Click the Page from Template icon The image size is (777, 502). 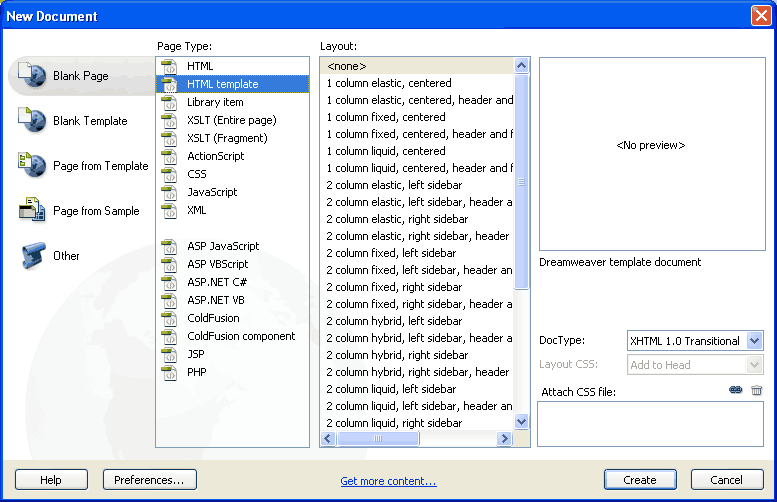pyautogui.click(x=32, y=165)
